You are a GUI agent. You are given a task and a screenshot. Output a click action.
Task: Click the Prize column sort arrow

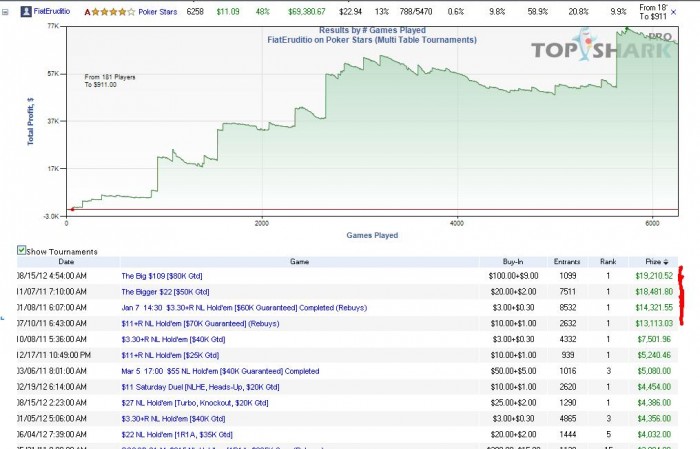[x=666, y=262]
